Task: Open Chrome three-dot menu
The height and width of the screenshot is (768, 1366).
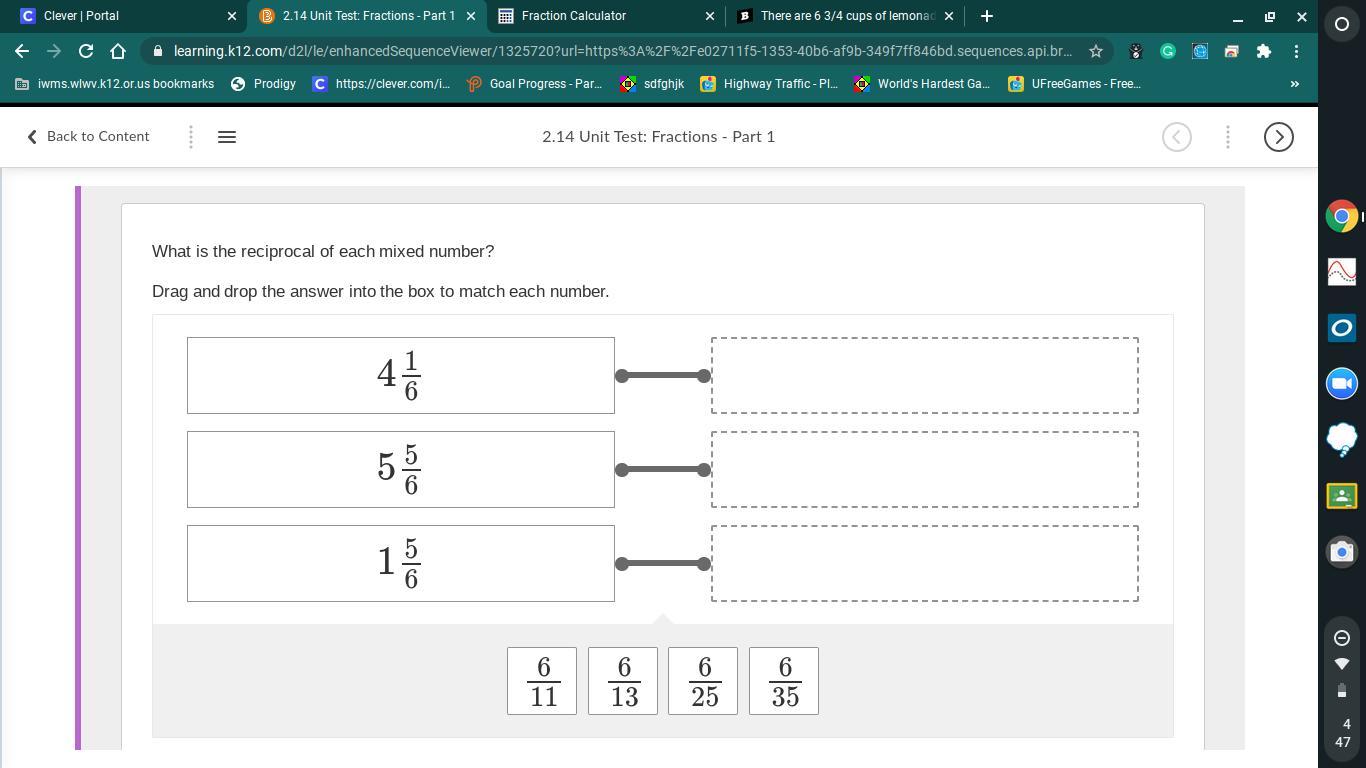Action: click(x=1296, y=51)
